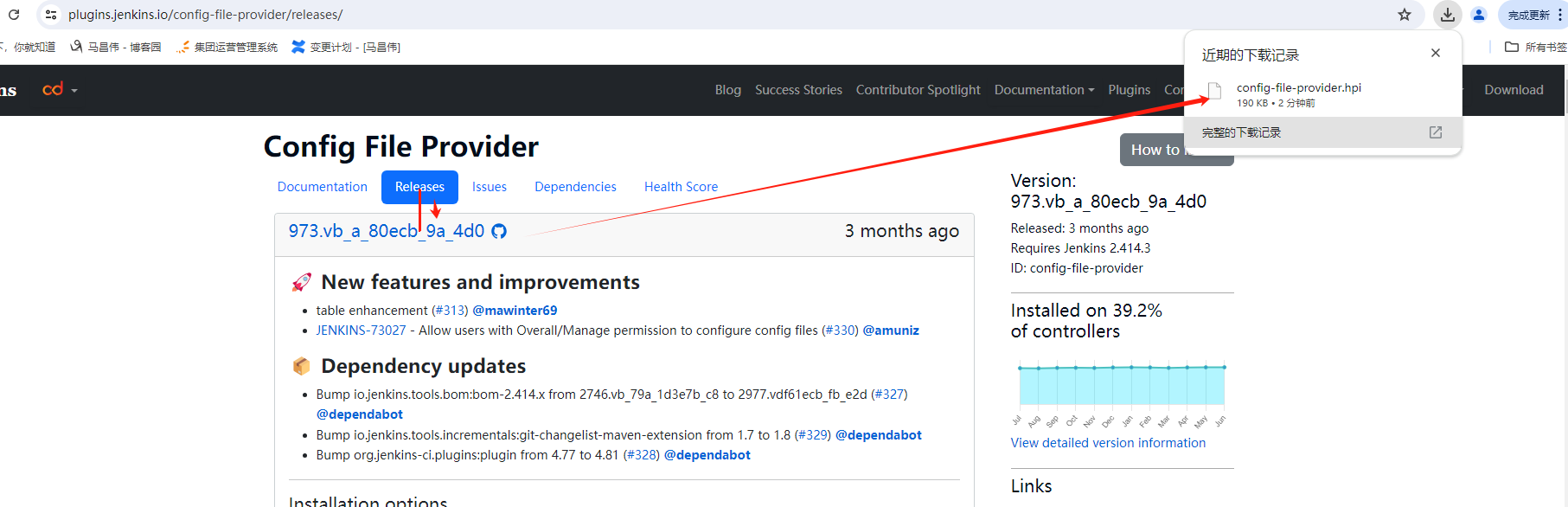Open the browser three-dot menu
Viewport: 1568px width, 507px height.
[x=1560, y=15]
